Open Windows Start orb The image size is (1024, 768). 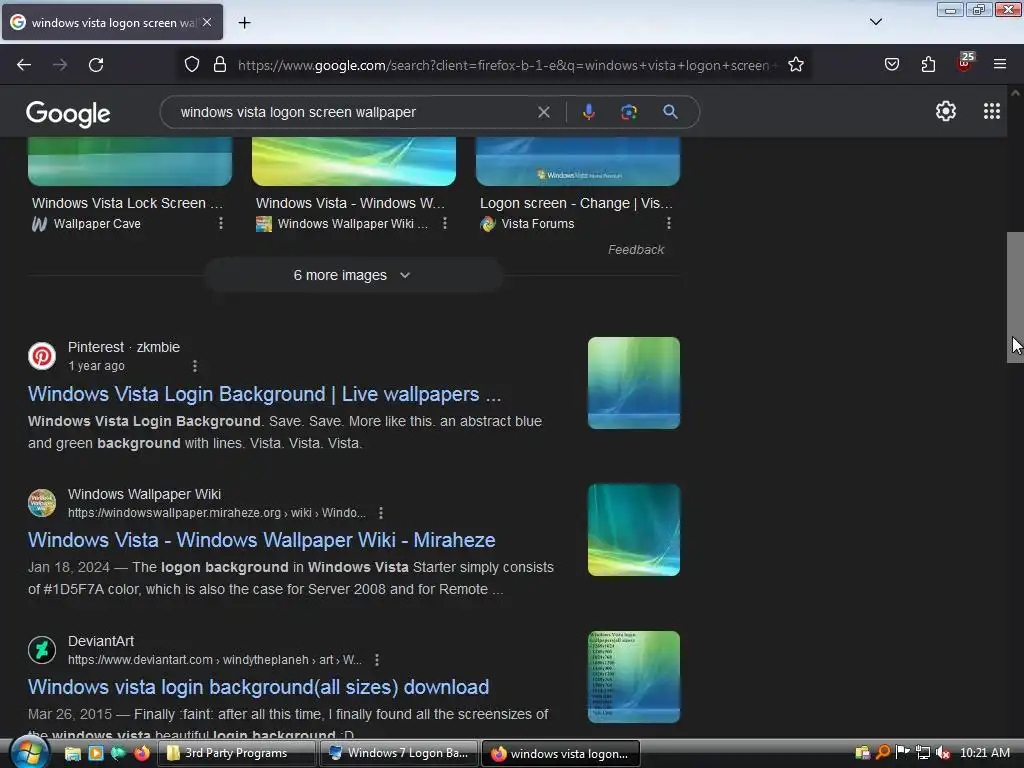(28, 753)
